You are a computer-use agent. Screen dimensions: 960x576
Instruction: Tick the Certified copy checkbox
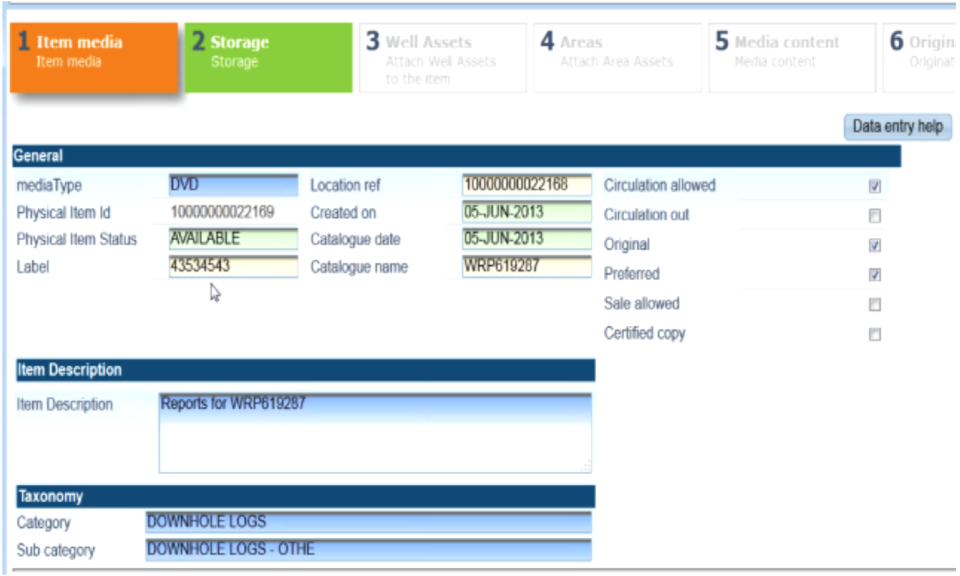(875, 334)
